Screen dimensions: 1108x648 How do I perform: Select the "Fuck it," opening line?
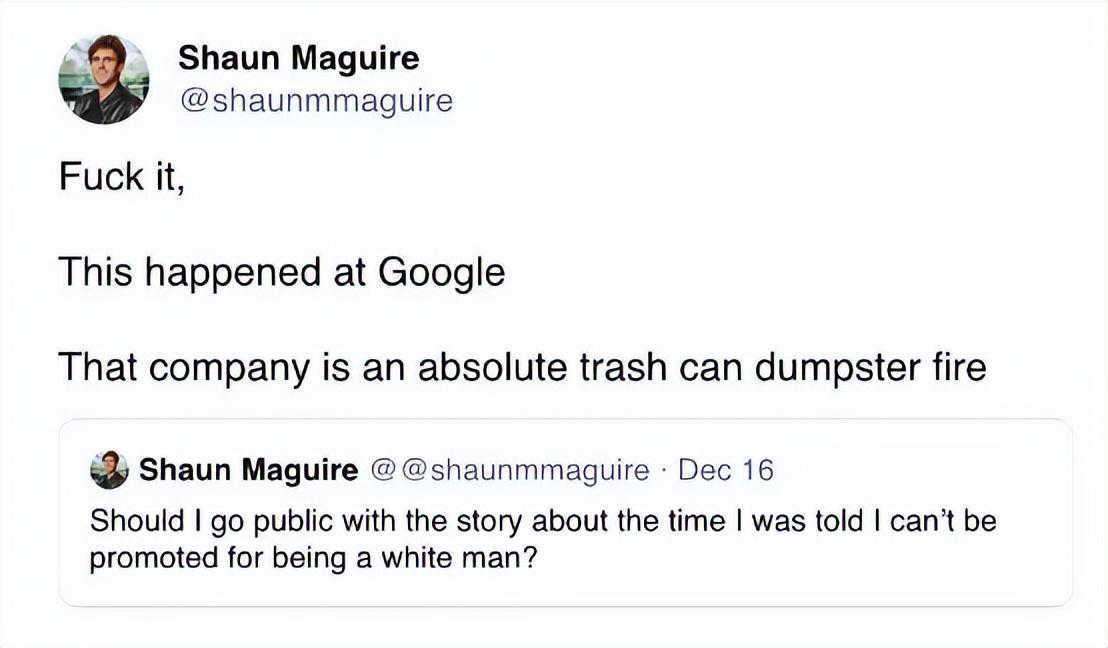(121, 178)
